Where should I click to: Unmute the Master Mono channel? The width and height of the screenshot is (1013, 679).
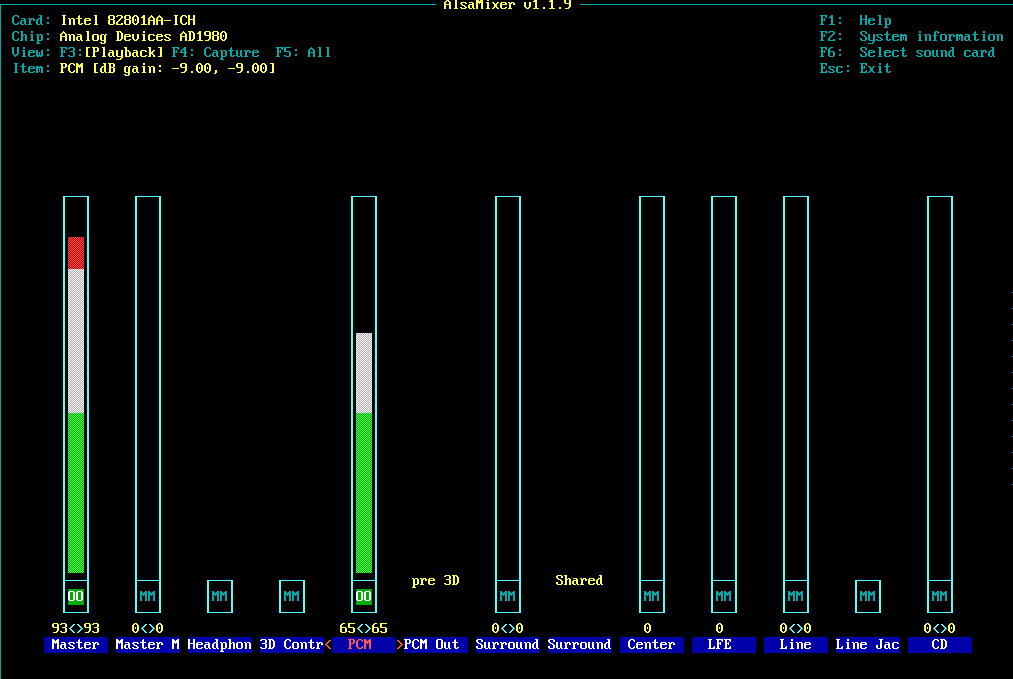(148, 597)
